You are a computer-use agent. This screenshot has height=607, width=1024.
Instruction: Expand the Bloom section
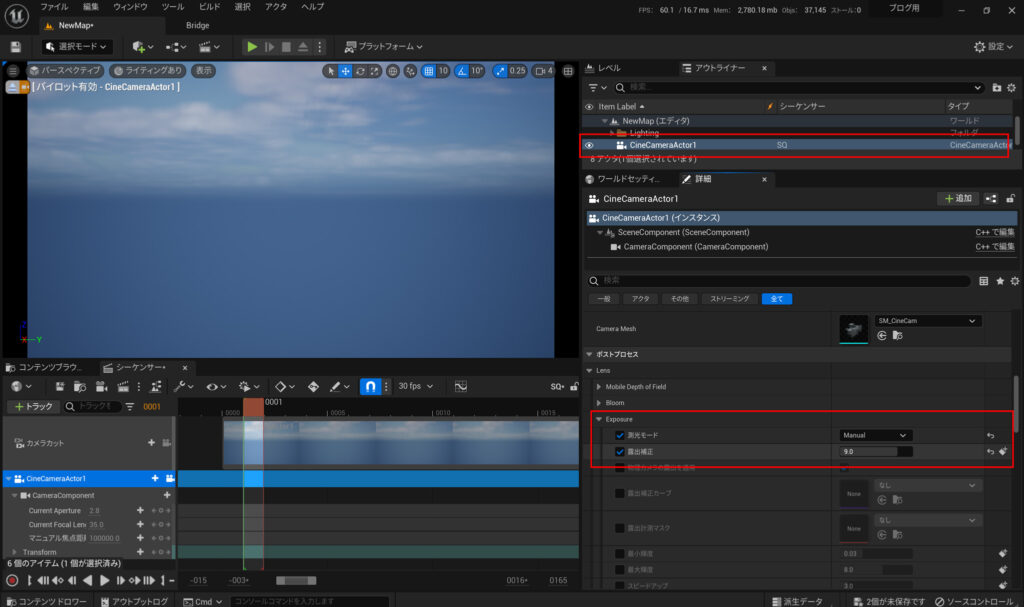tap(599, 403)
